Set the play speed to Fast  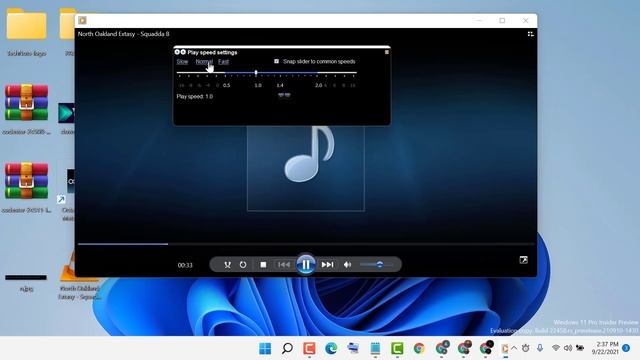tap(223, 62)
